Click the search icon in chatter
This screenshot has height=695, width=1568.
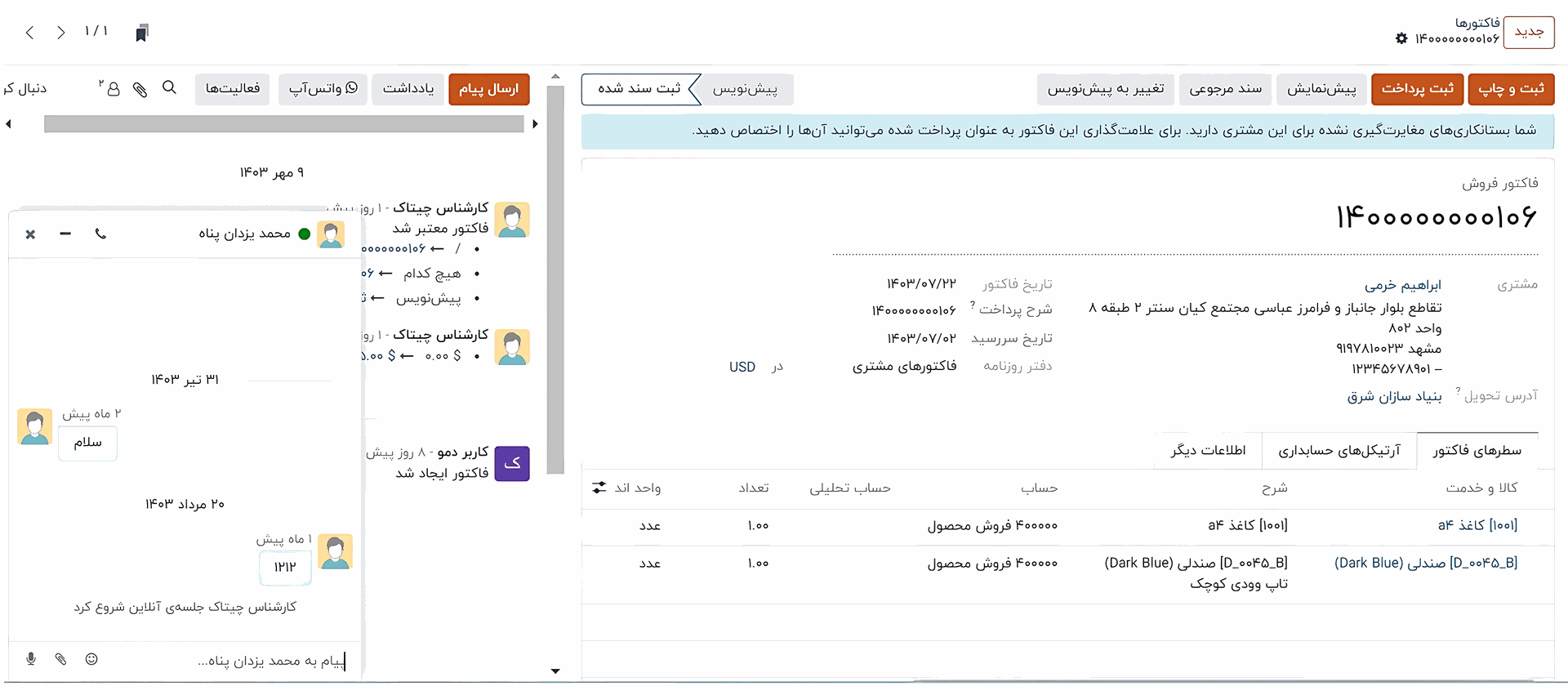169,87
